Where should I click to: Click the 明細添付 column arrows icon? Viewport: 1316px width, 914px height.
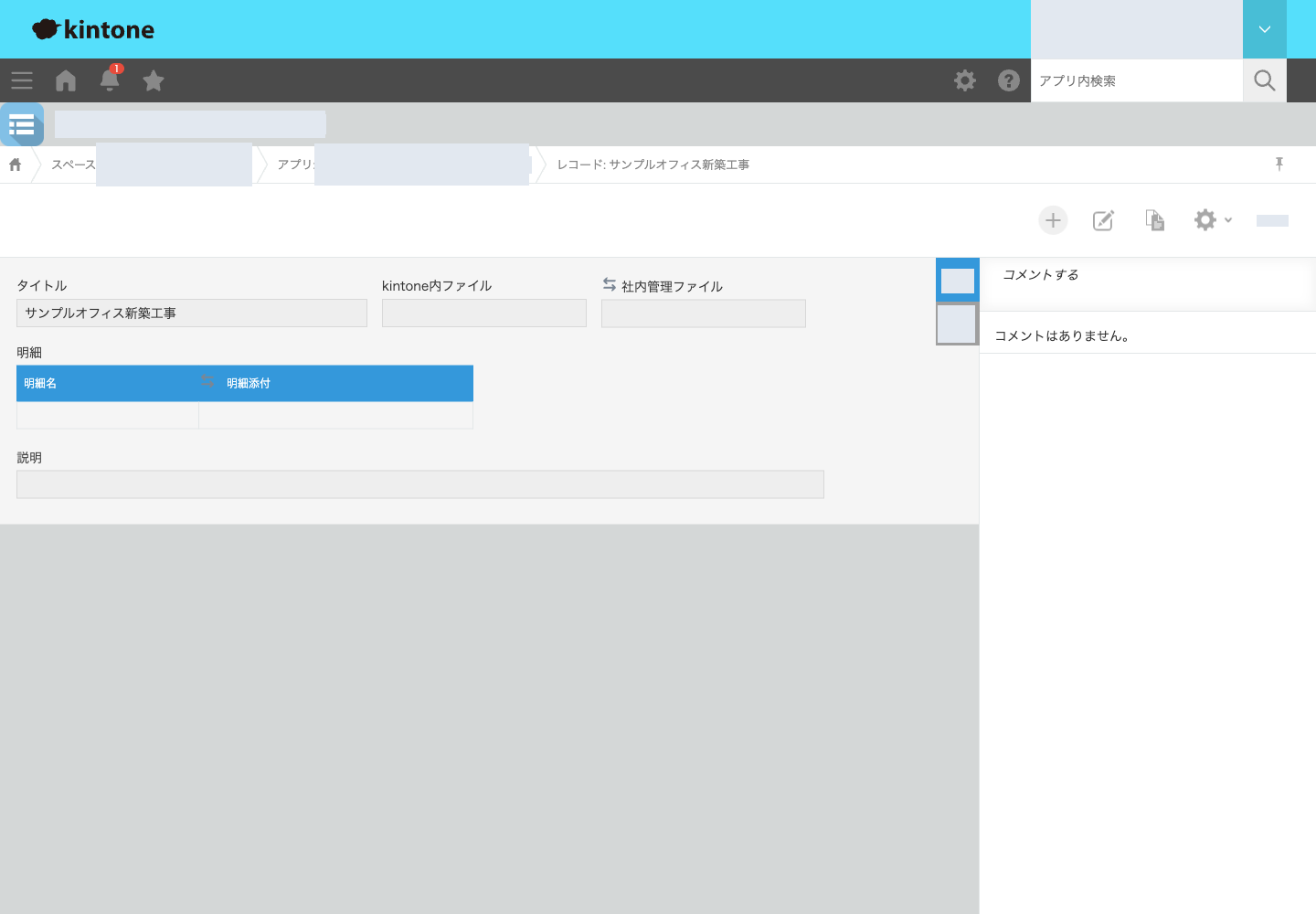point(207,381)
